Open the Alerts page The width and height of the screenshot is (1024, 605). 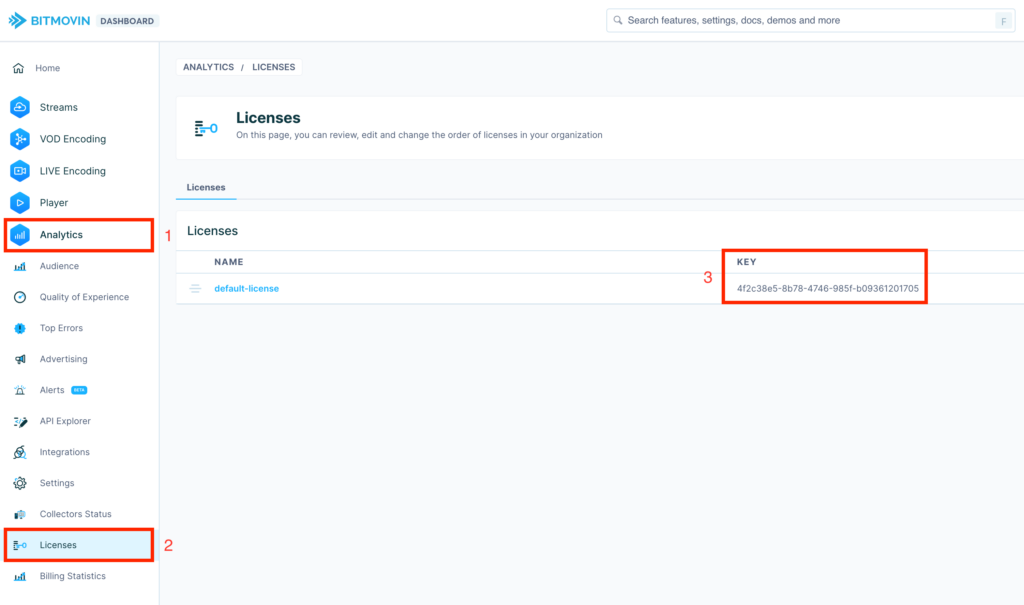coord(52,390)
